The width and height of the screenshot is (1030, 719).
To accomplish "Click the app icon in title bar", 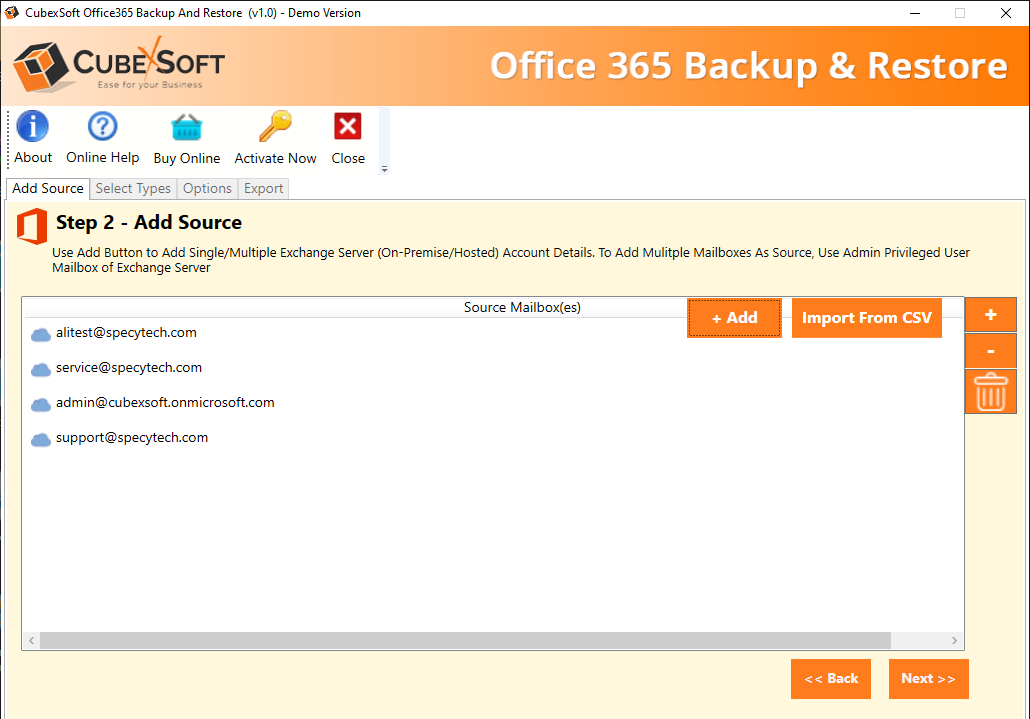I will click(x=12, y=12).
